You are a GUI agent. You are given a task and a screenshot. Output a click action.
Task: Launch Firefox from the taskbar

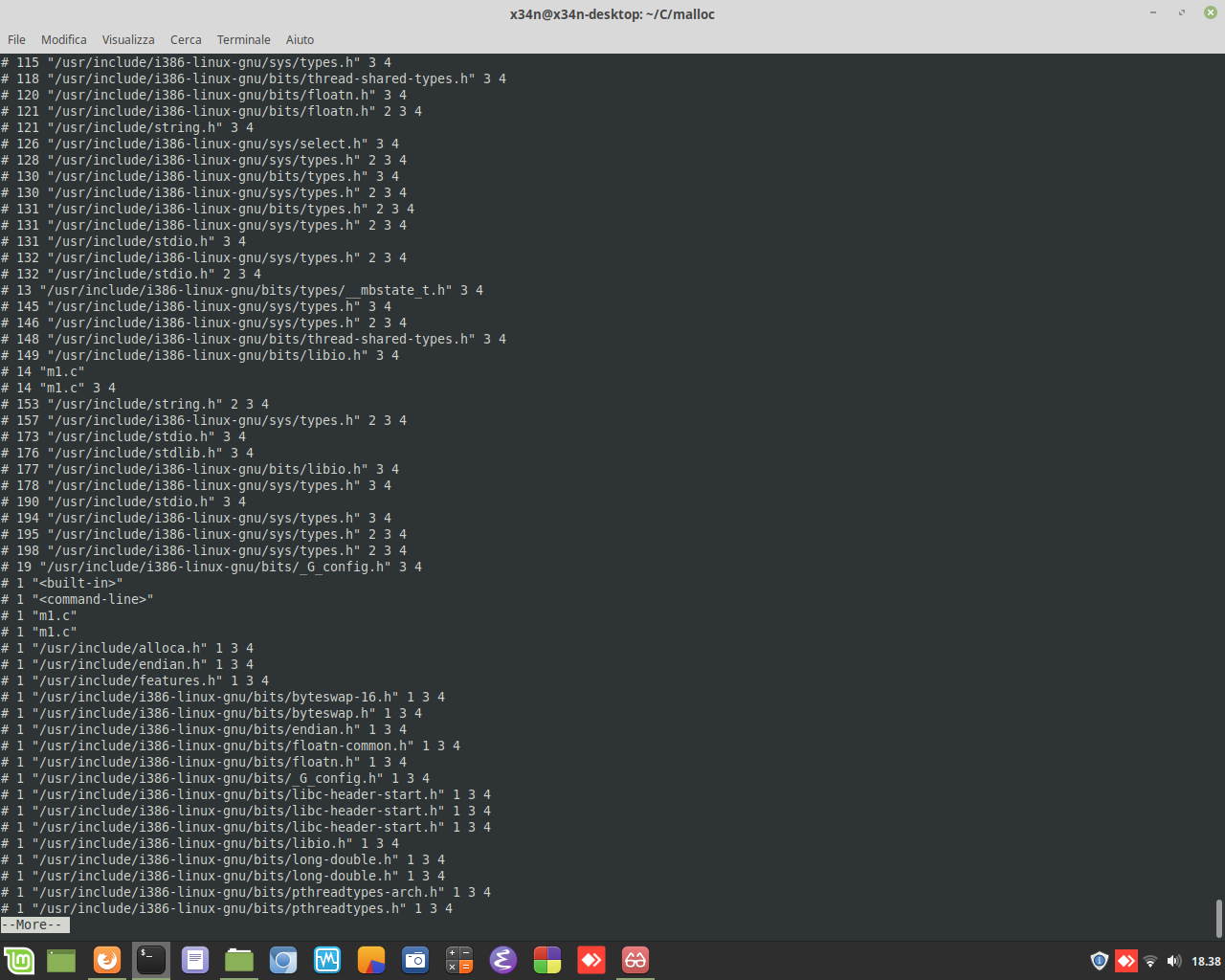[x=106, y=960]
